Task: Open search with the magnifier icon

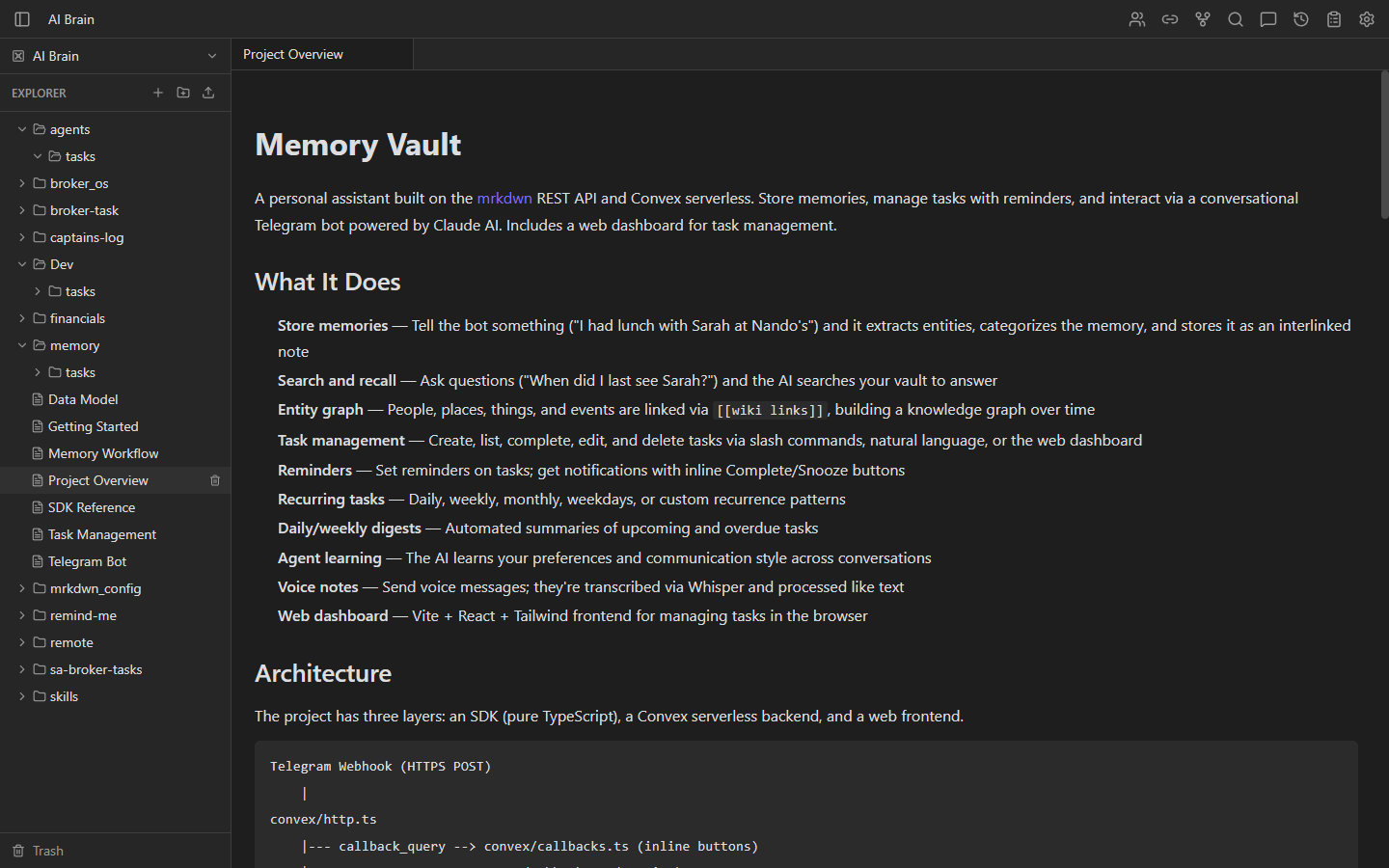Action: tap(1235, 18)
